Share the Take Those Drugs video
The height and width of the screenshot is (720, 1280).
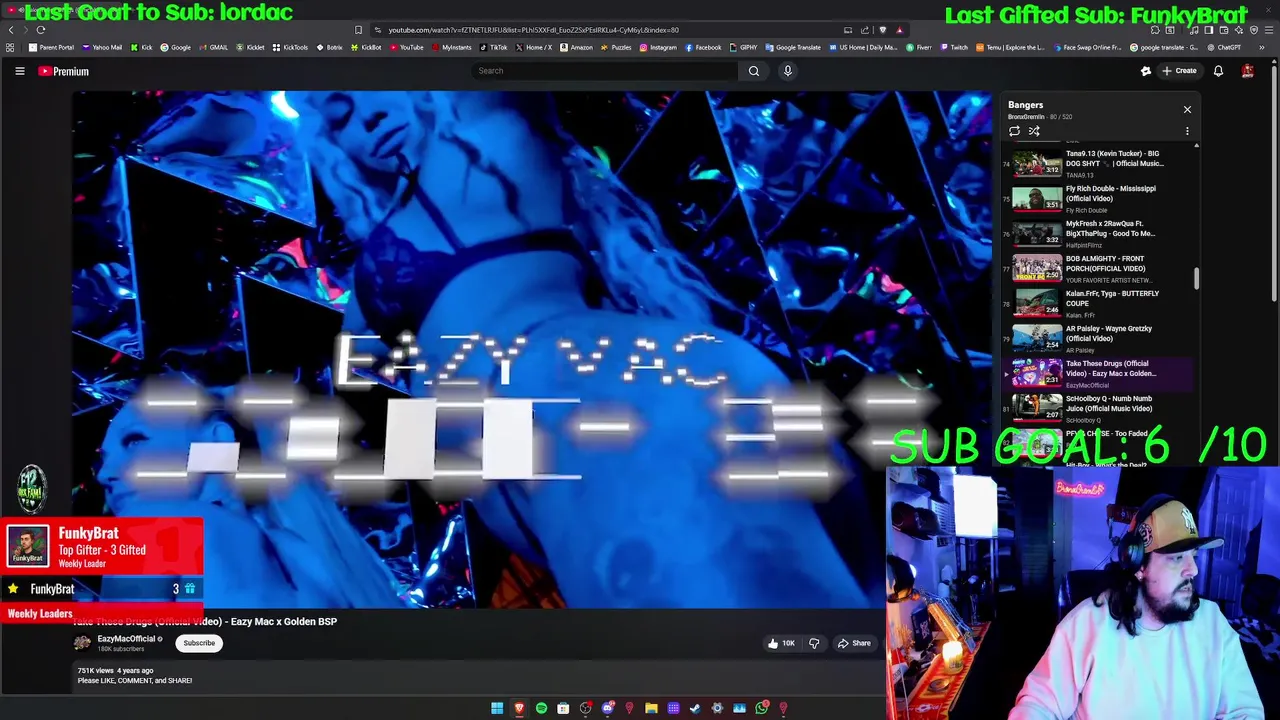coord(854,644)
